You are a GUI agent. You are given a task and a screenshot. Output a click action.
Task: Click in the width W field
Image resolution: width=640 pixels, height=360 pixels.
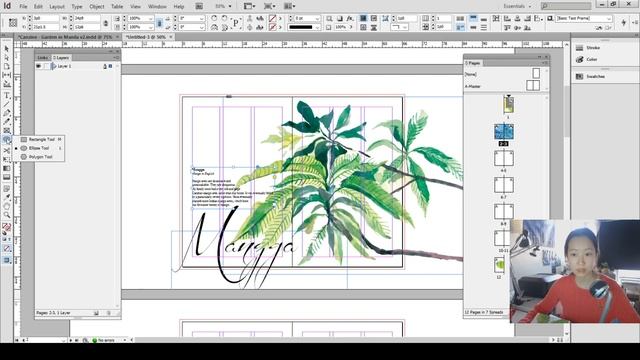[x=87, y=18]
